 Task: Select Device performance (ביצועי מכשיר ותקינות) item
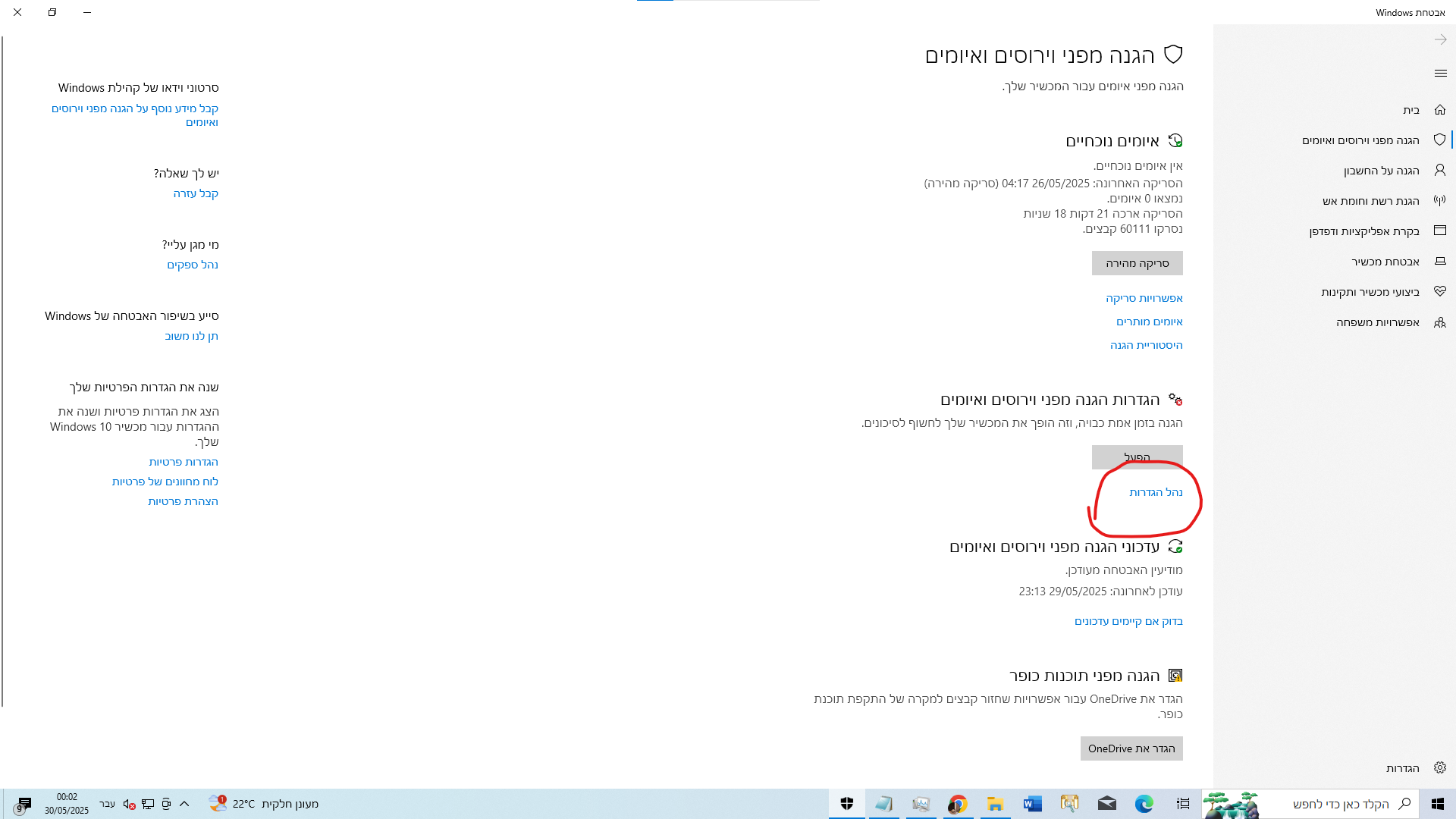click(x=1370, y=292)
